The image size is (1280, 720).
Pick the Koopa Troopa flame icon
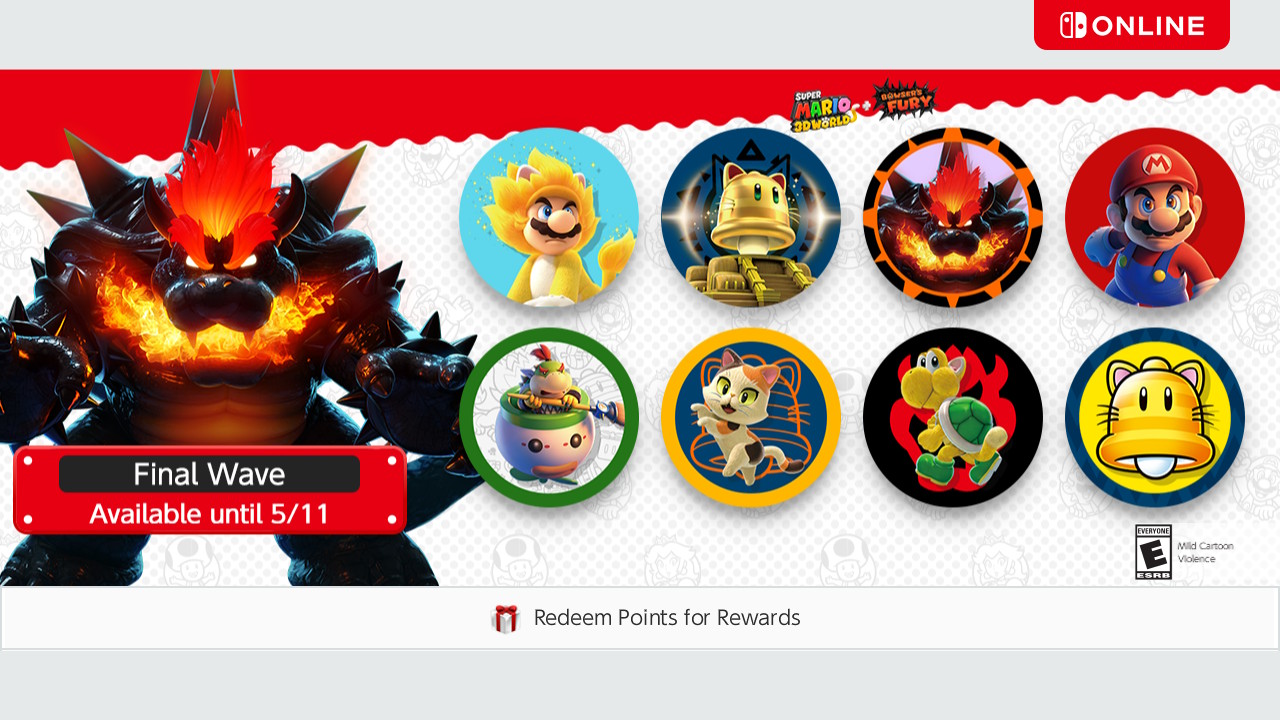[953, 417]
